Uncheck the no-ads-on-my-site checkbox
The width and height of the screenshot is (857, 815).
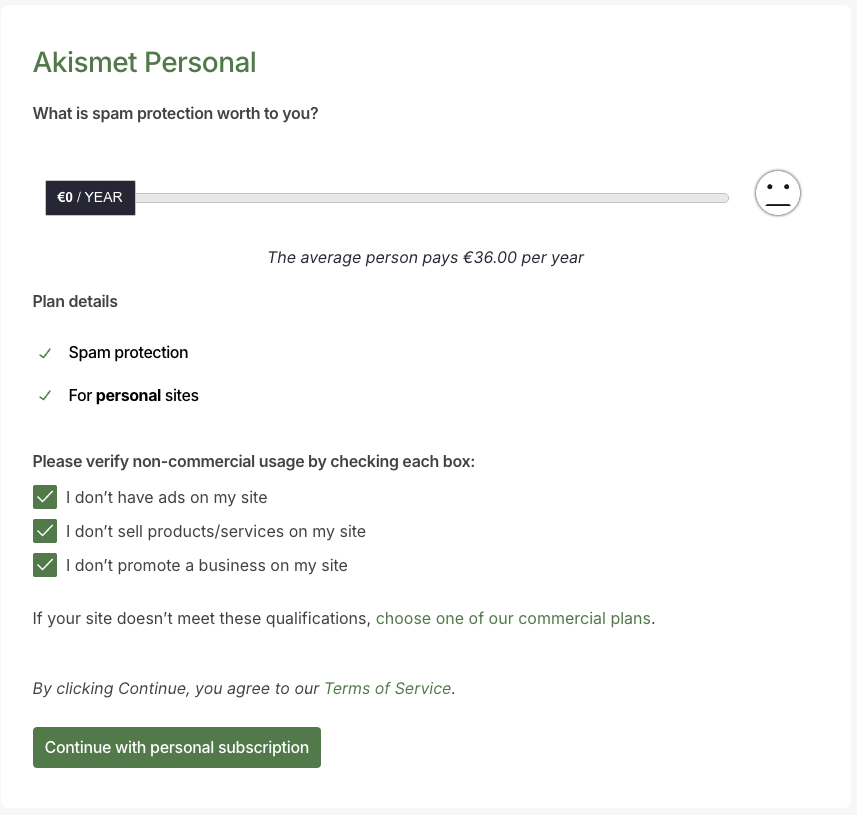pyautogui.click(x=45, y=497)
